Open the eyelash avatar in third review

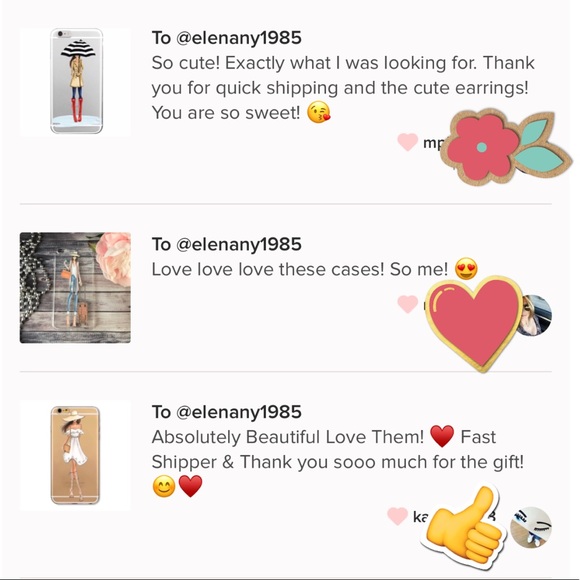pyautogui.click(x=531, y=527)
